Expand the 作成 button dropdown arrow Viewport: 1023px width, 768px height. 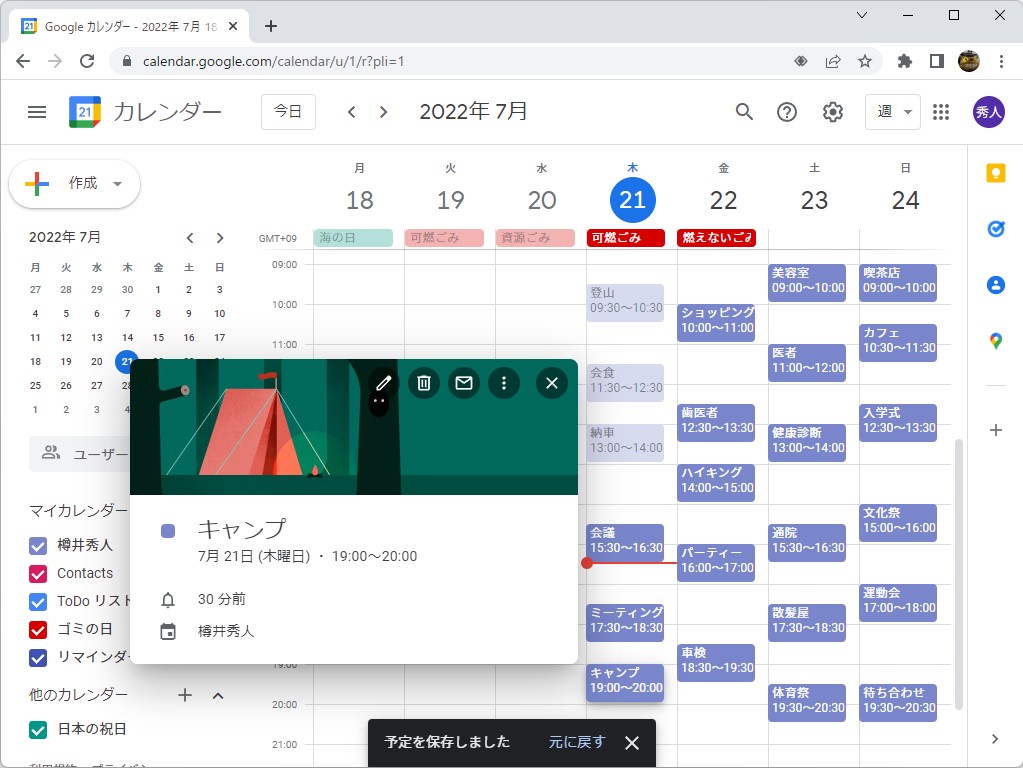tap(117, 184)
